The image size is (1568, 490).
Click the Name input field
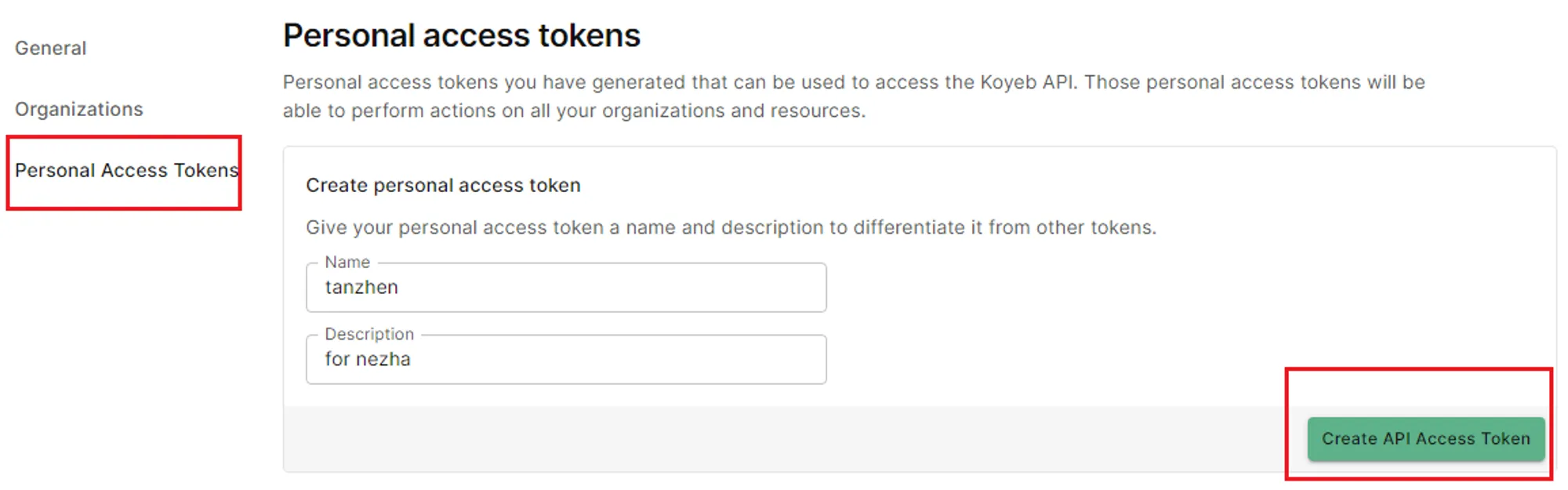[x=564, y=288]
